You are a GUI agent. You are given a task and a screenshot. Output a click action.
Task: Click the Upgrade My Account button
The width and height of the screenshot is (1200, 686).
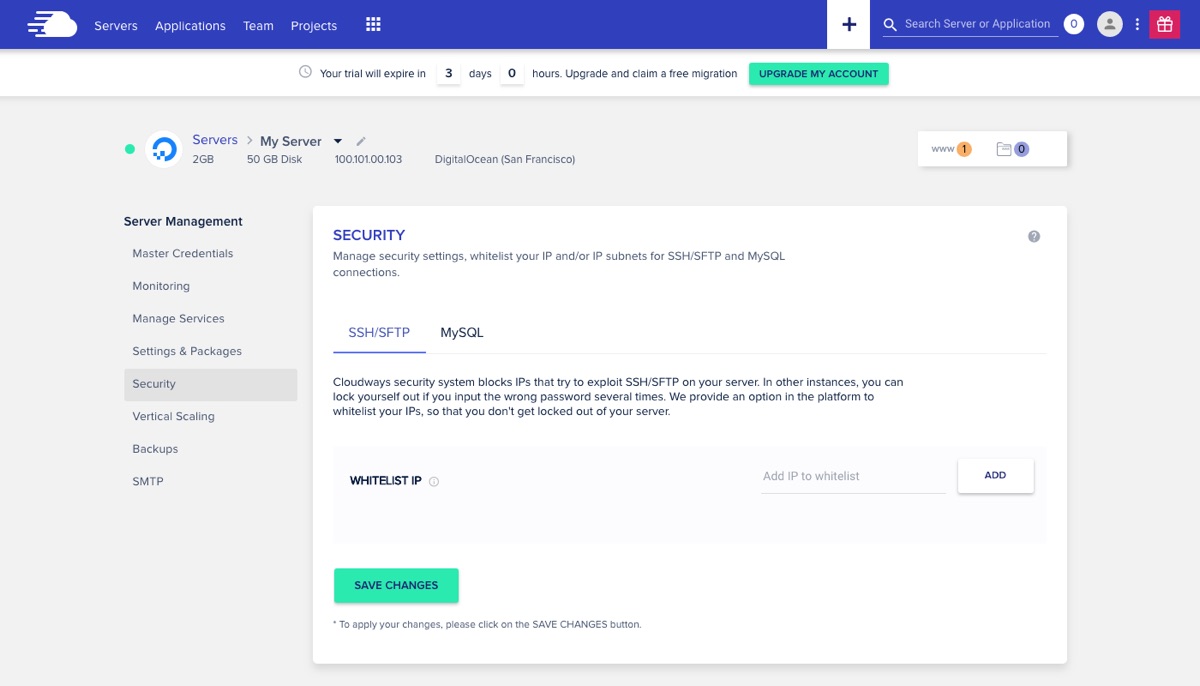[x=818, y=74]
